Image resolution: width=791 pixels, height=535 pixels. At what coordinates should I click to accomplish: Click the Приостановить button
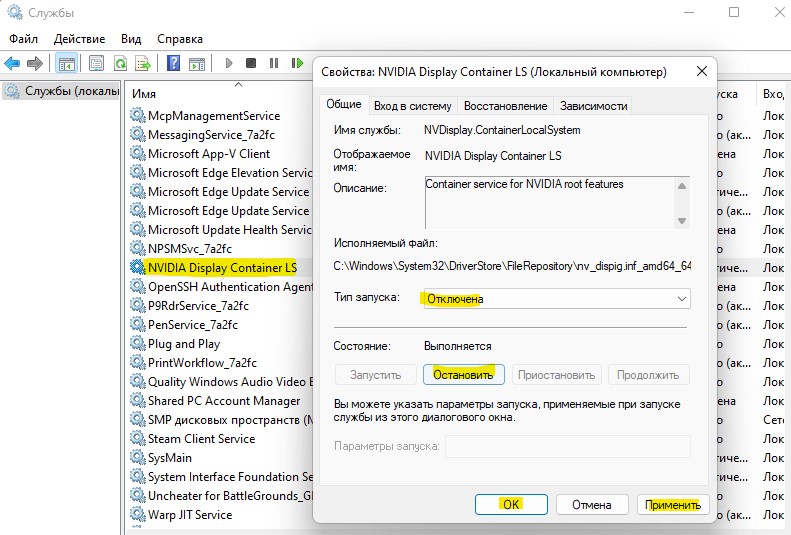(x=556, y=375)
